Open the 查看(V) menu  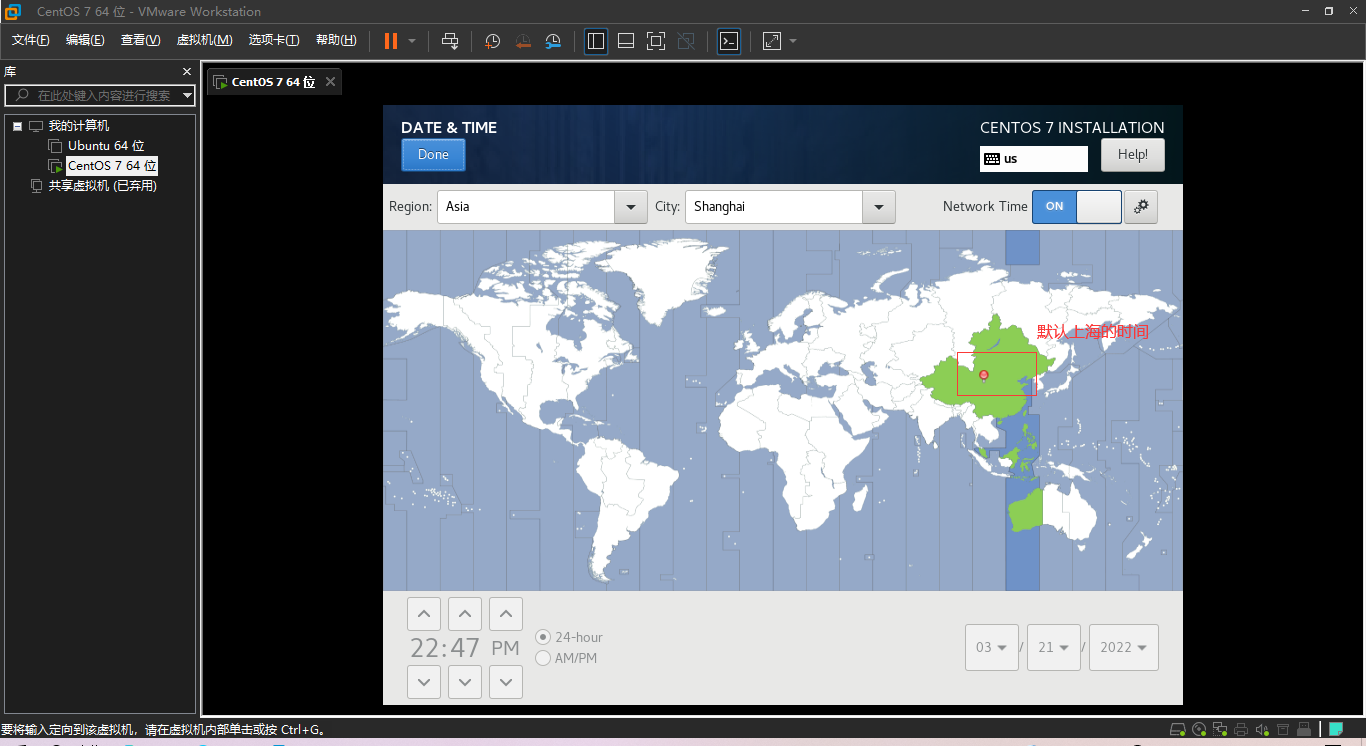140,40
